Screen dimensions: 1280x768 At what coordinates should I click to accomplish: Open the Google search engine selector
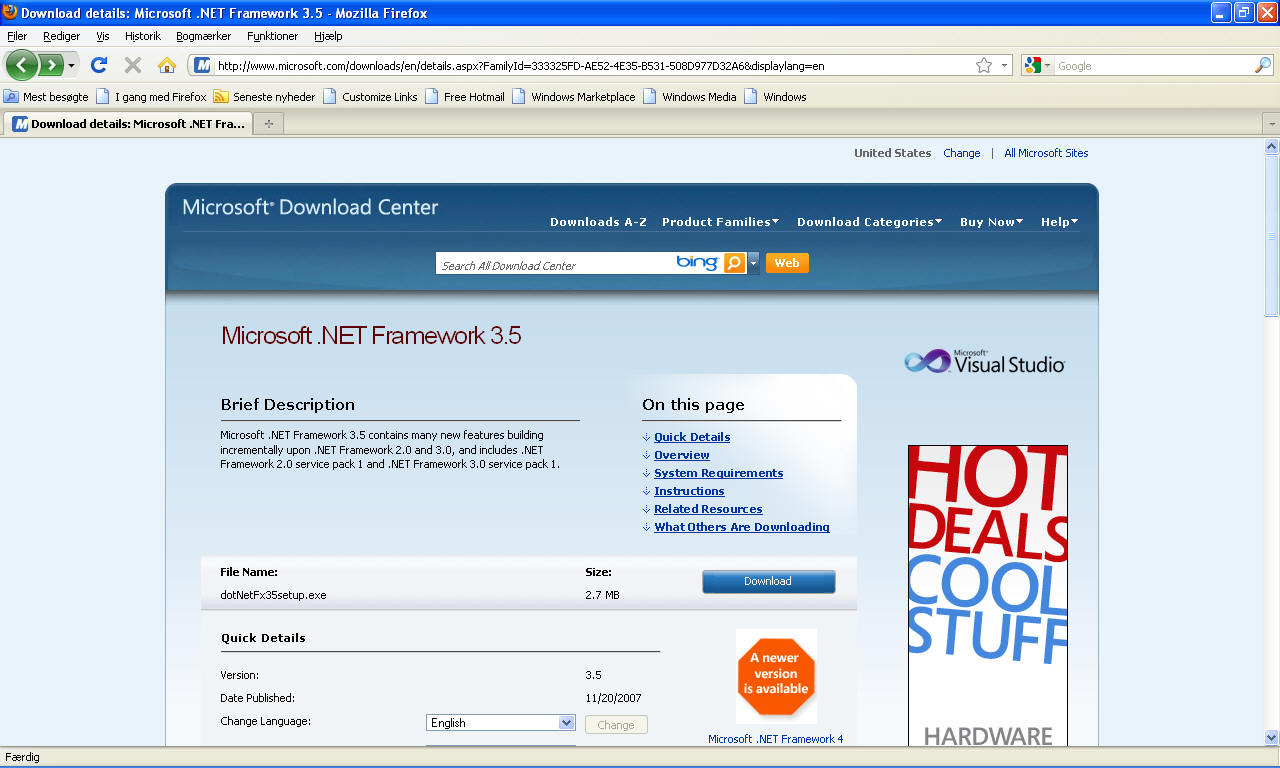pos(1038,65)
